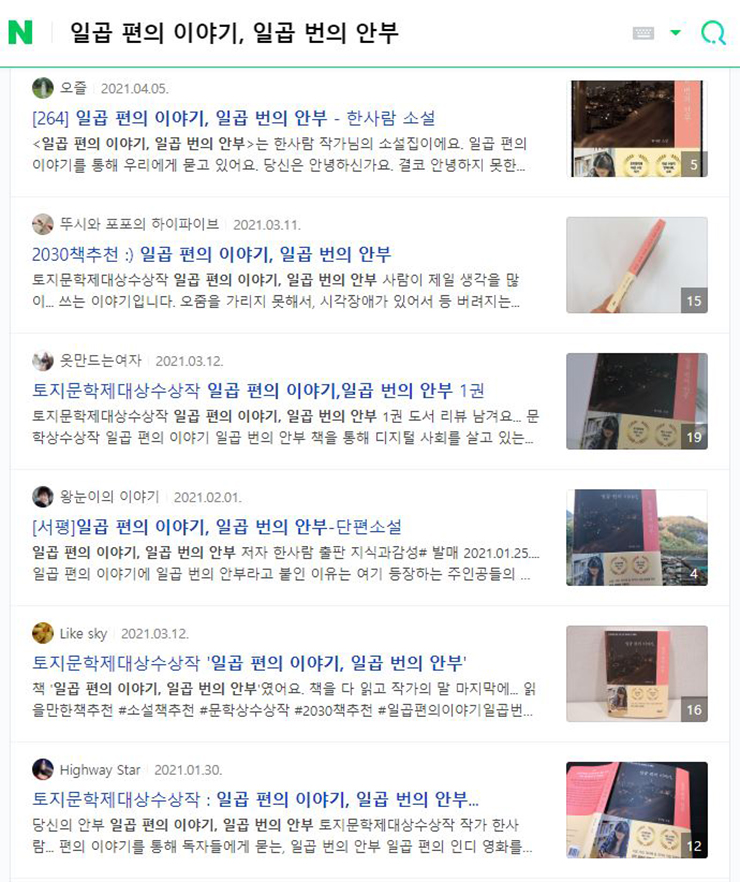740x882 pixels.
Task: Open the 1권 review post title
Action: (x=258, y=390)
